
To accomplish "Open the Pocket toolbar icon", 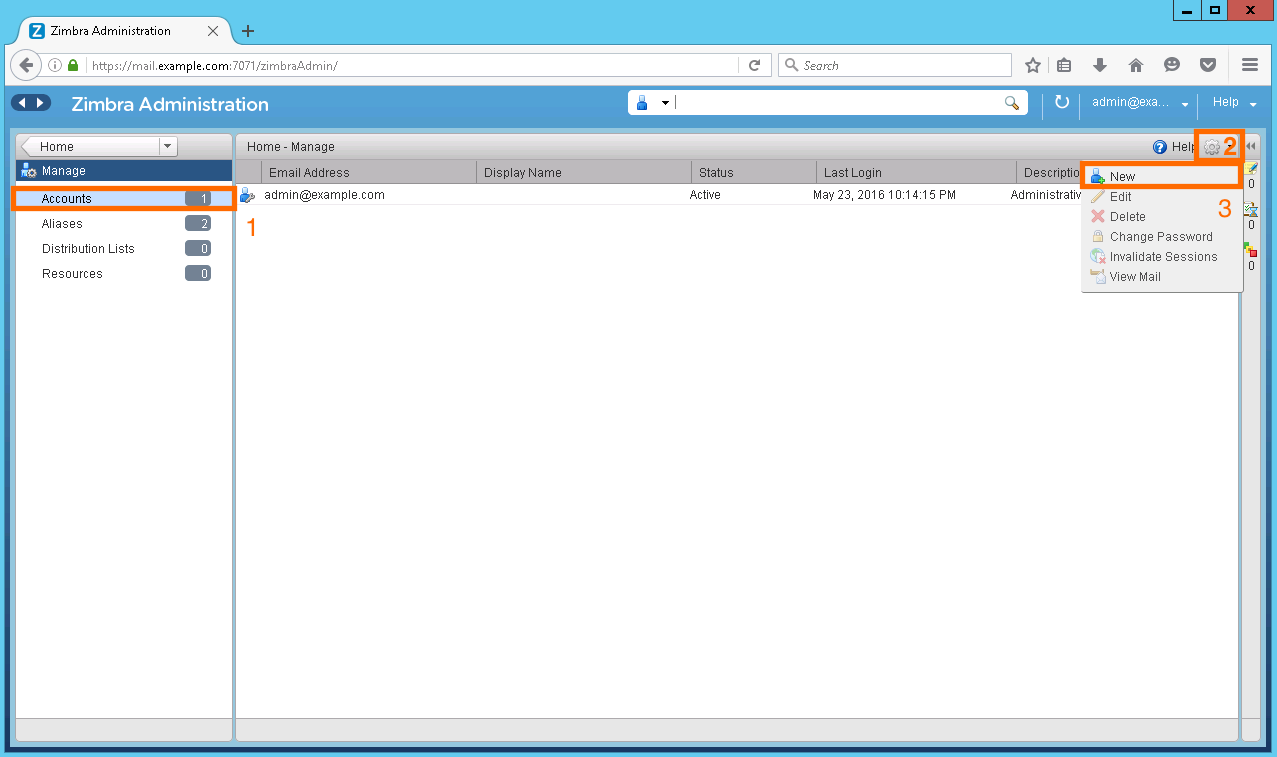I will pyautogui.click(x=1208, y=65).
